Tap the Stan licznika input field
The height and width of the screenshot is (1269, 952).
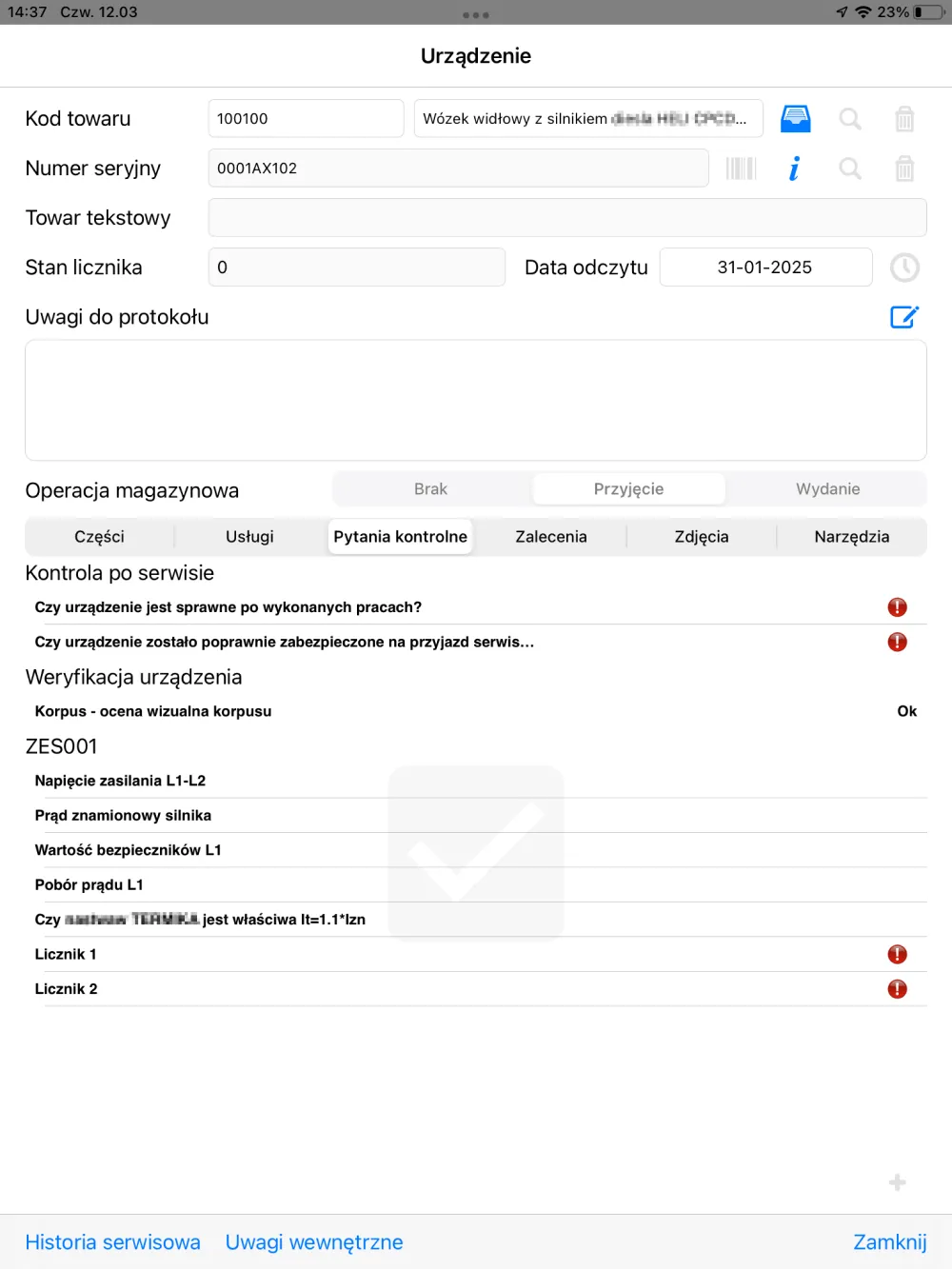356,268
